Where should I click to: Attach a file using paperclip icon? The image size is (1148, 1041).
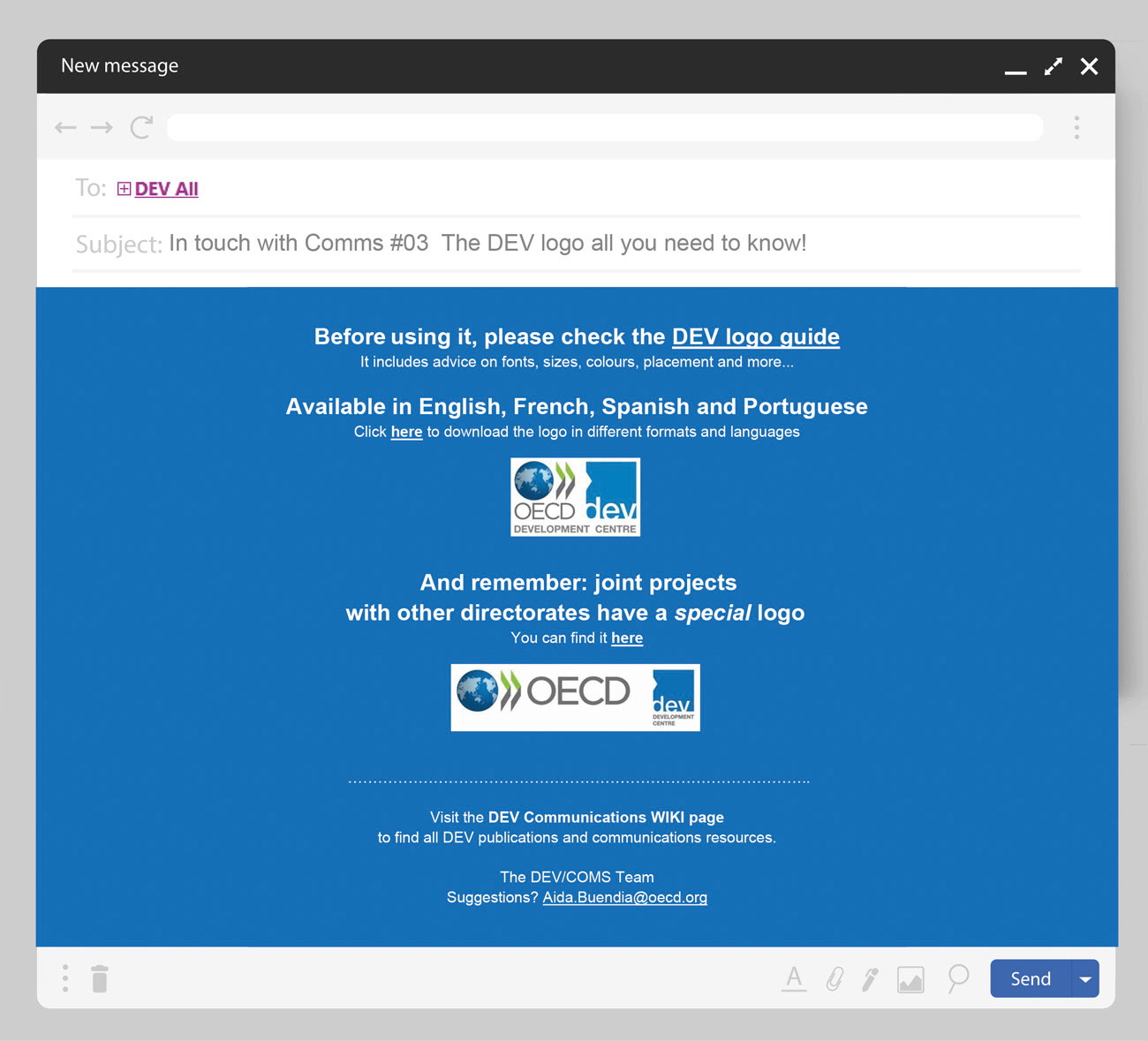(x=835, y=978)
